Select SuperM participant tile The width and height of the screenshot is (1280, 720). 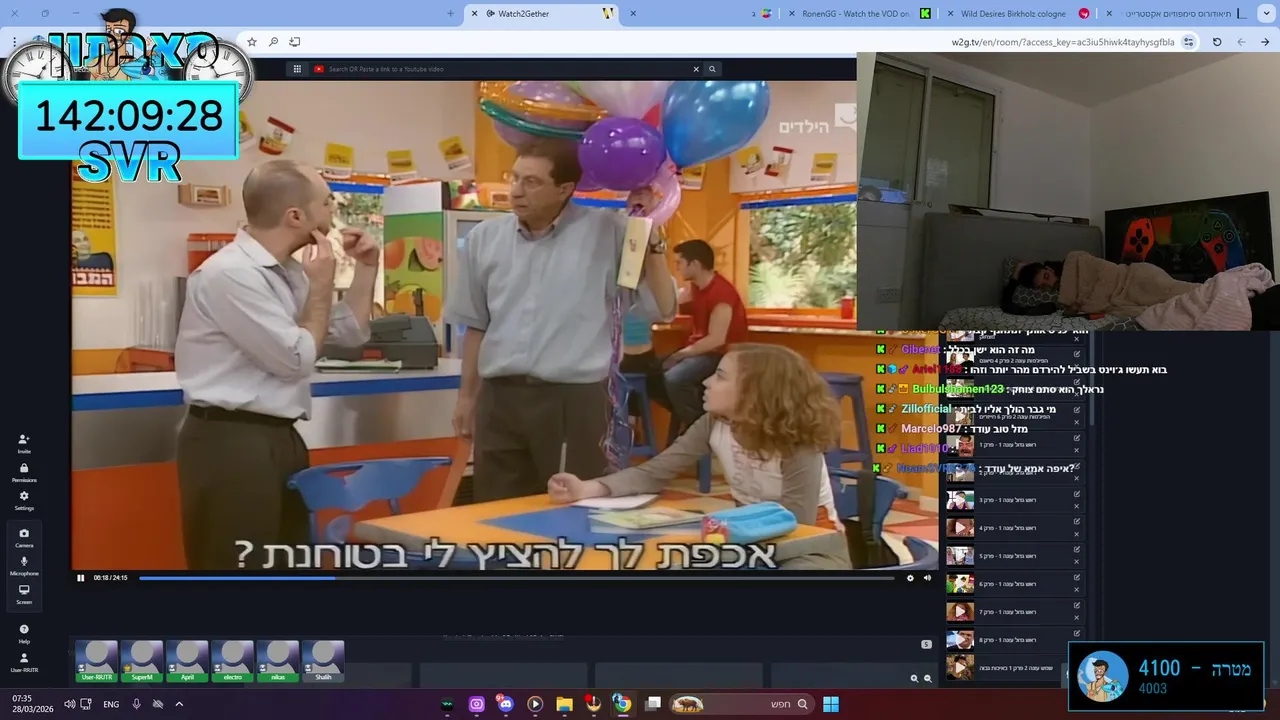142,661
